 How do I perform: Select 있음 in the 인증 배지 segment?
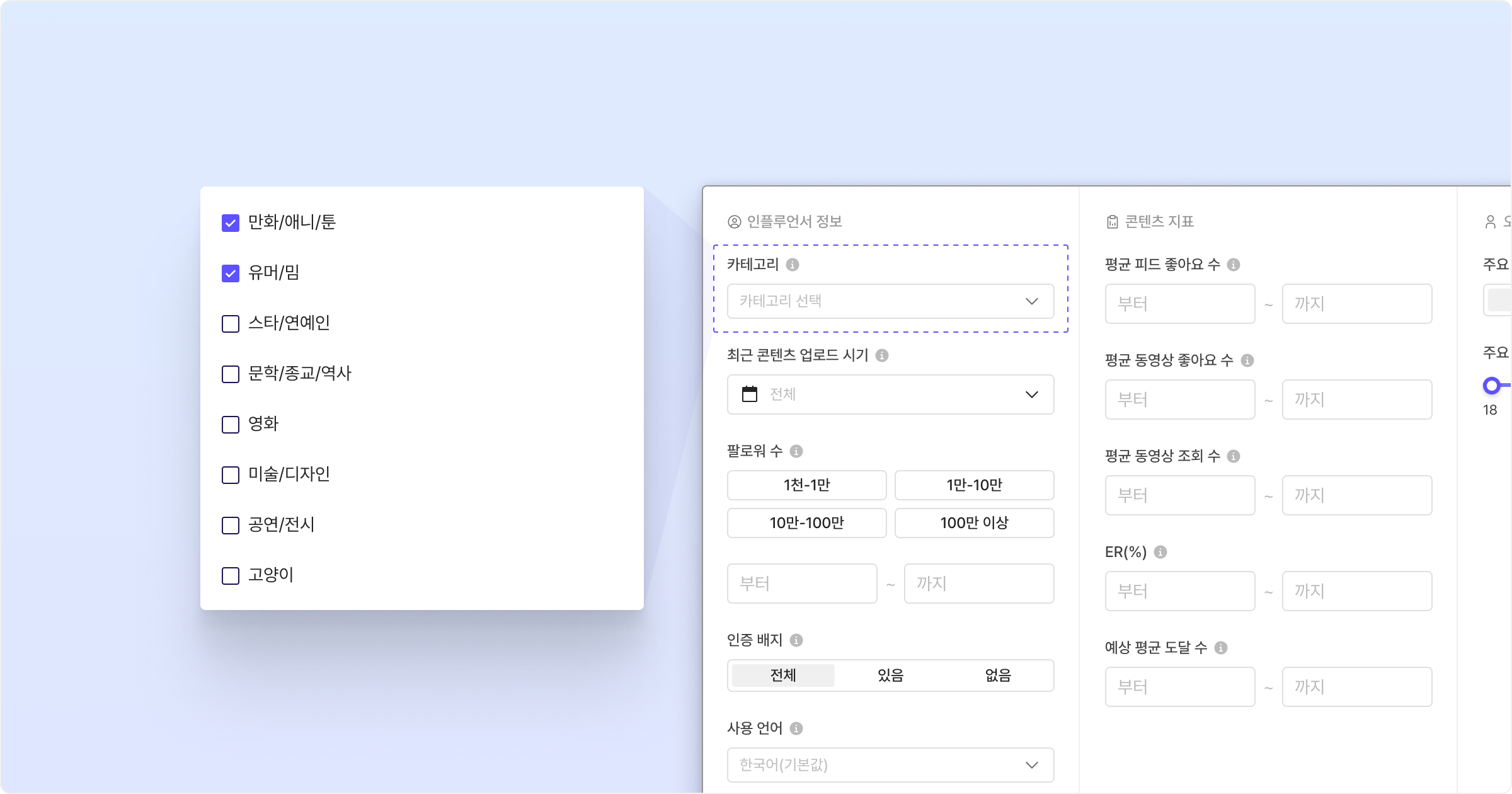pyautogui.click(x=890, y=676)
